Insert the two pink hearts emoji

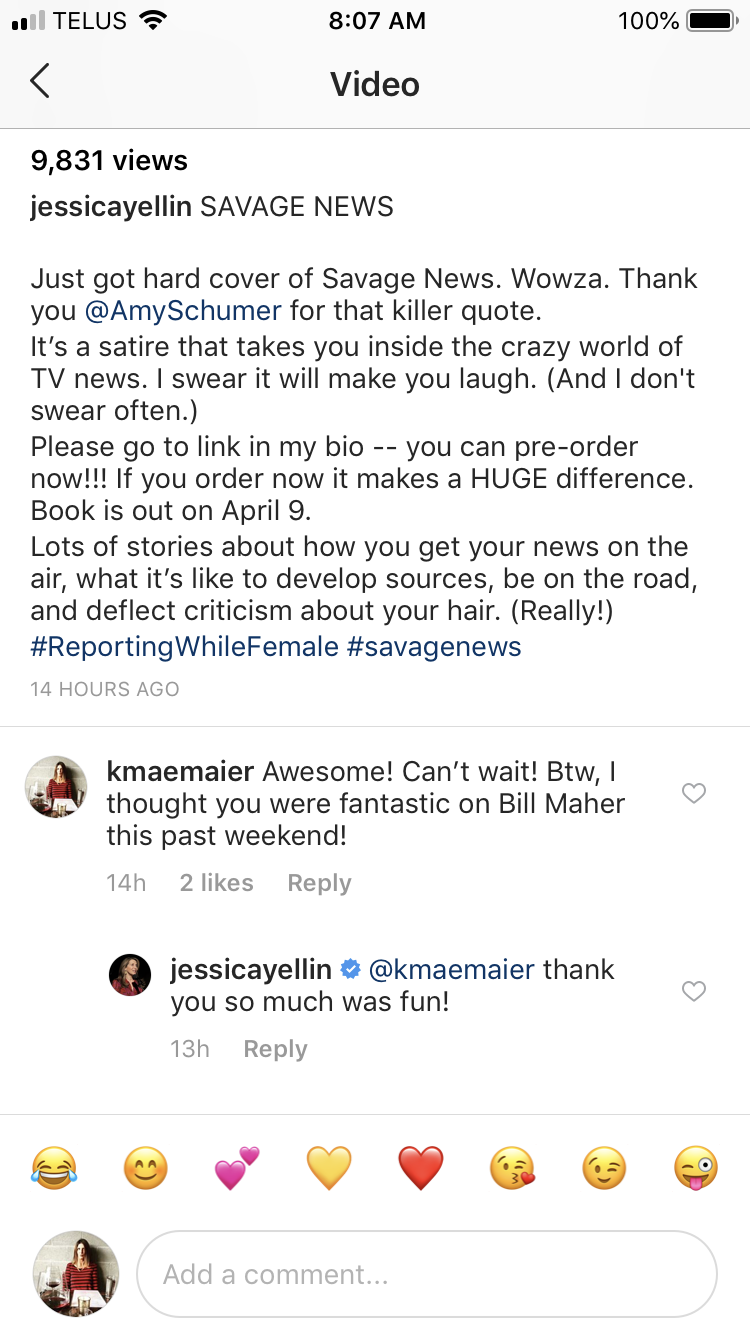[237, 1168]
